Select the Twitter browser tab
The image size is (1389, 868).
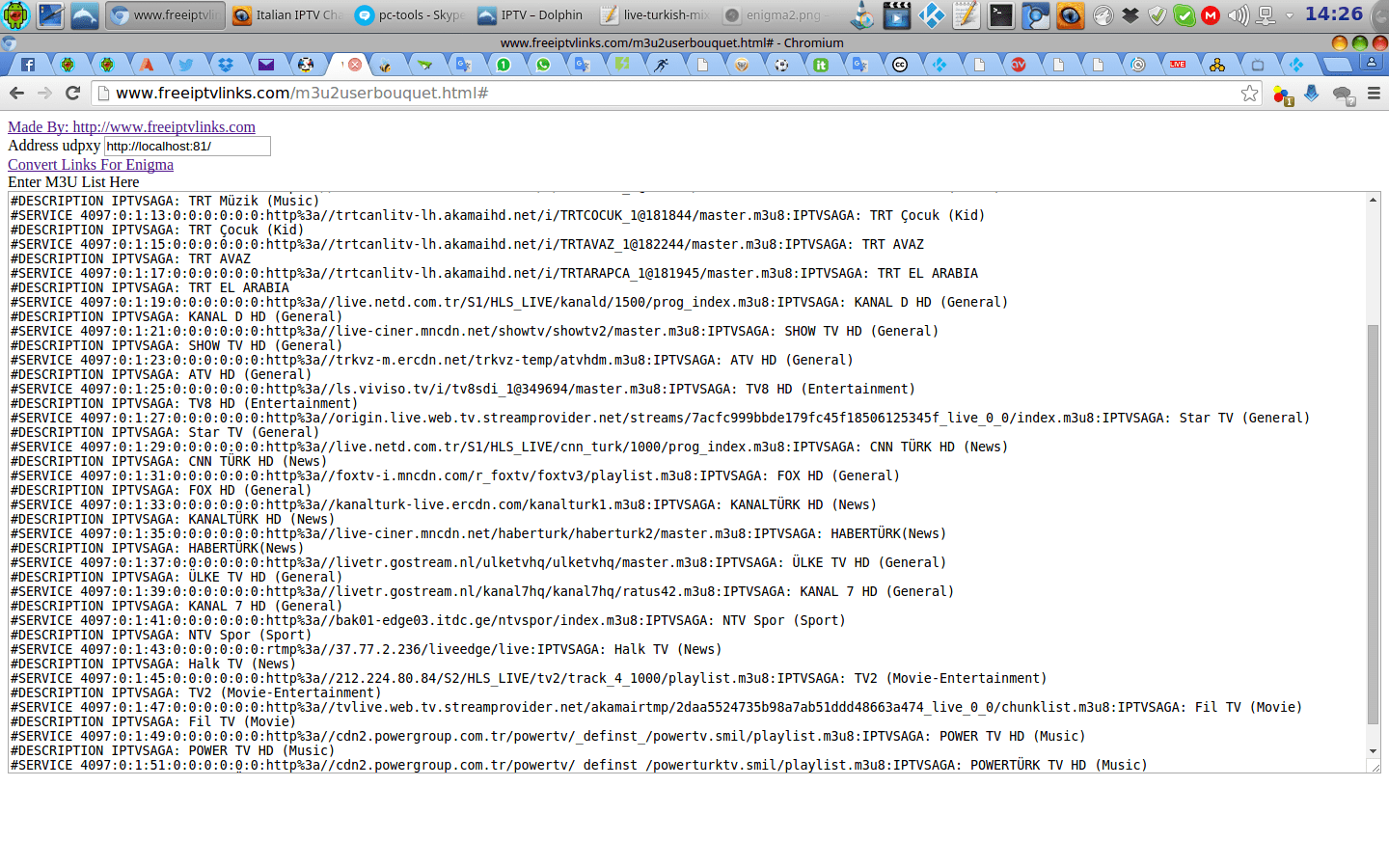[x=186, y=65]
